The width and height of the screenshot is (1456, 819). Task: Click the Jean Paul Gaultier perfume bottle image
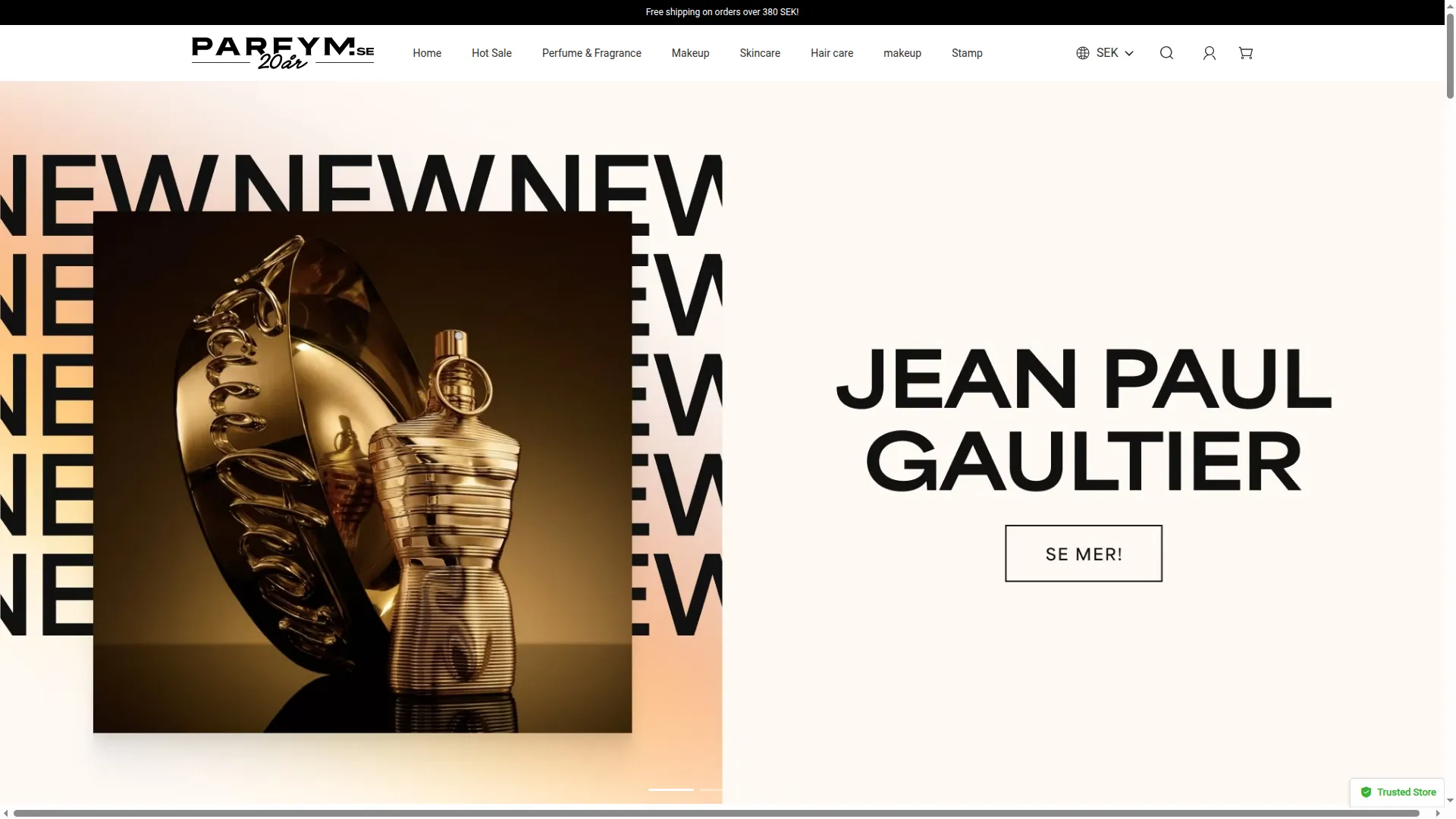[x=362, y=472]
